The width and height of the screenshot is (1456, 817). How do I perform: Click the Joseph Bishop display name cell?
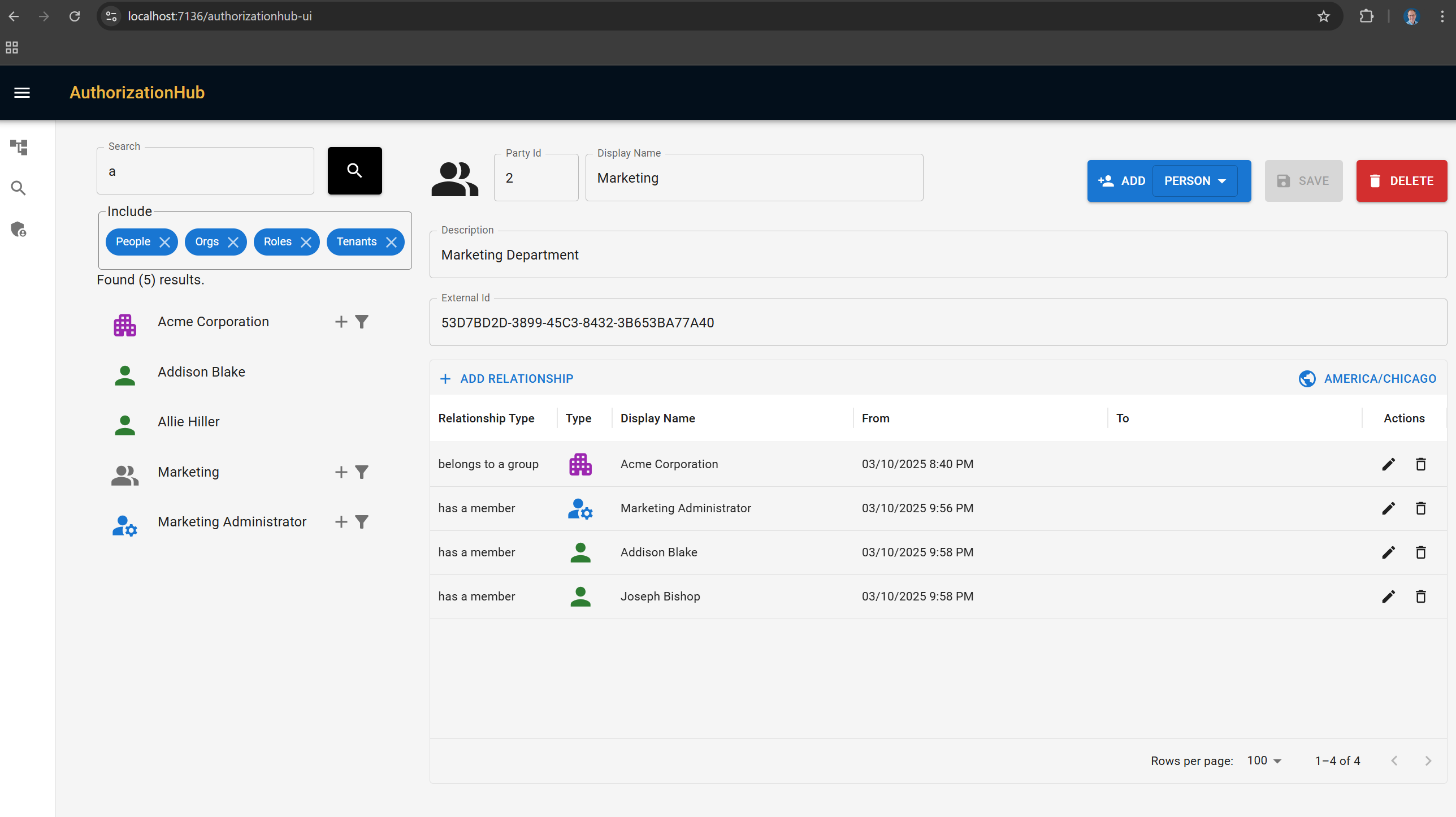click(x=660, y=596)
